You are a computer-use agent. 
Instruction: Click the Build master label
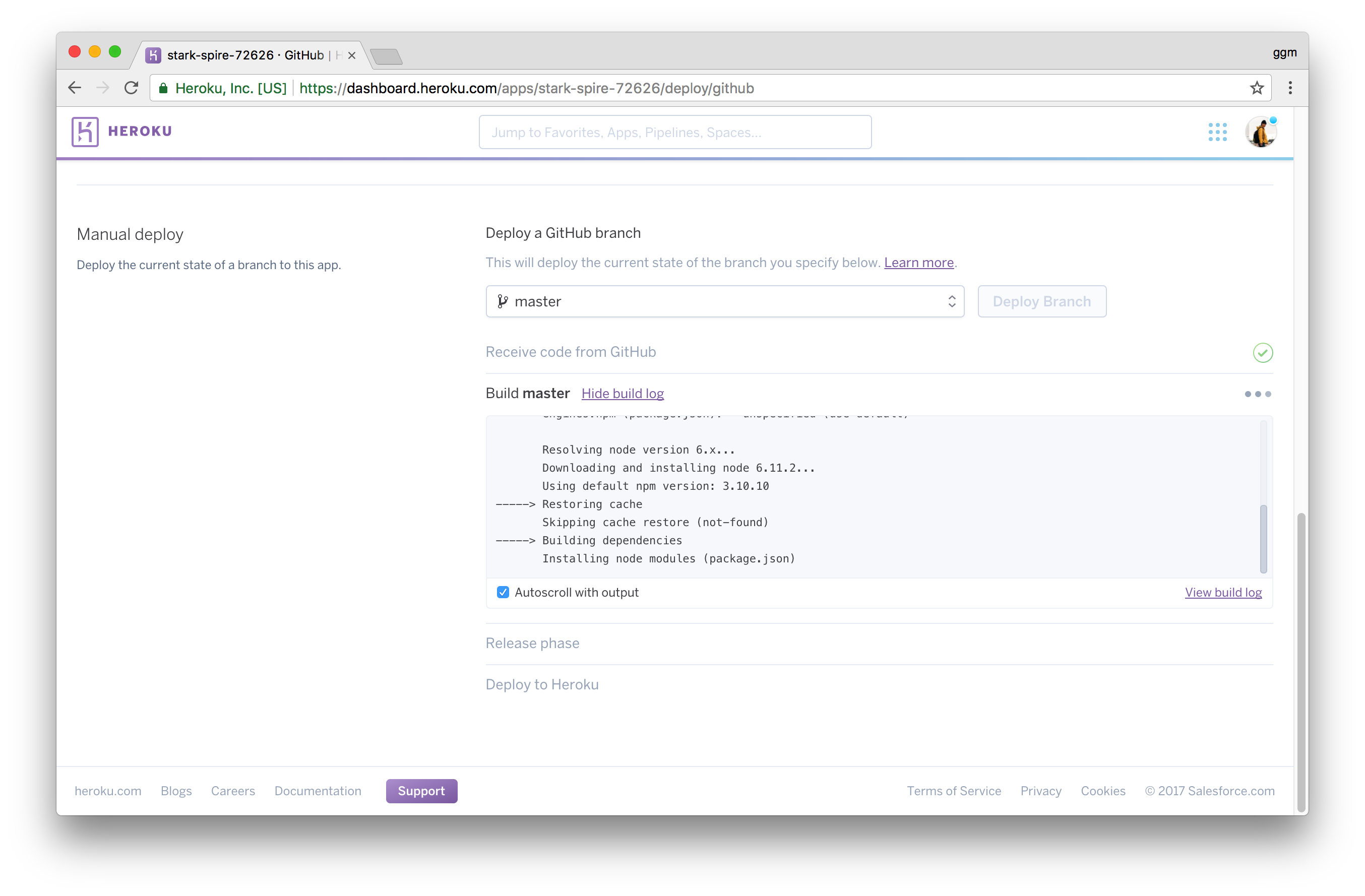[528, 393]
